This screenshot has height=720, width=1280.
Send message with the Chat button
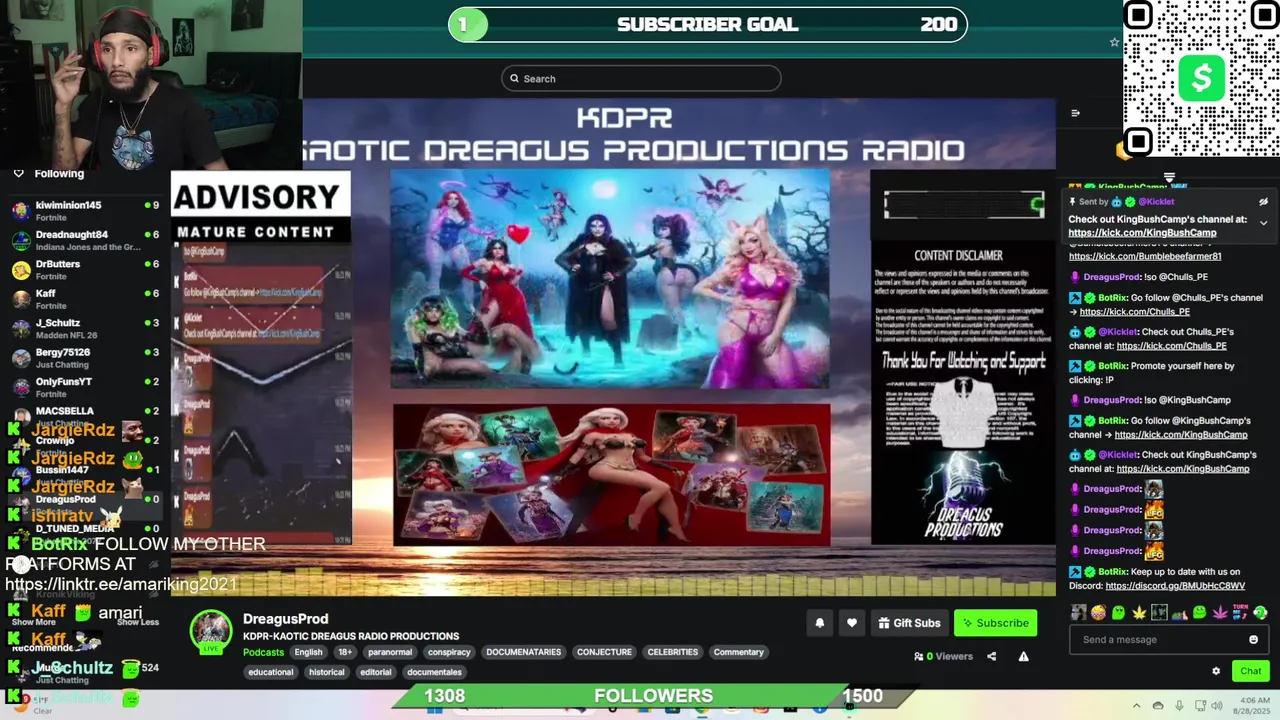[1250, 671]
